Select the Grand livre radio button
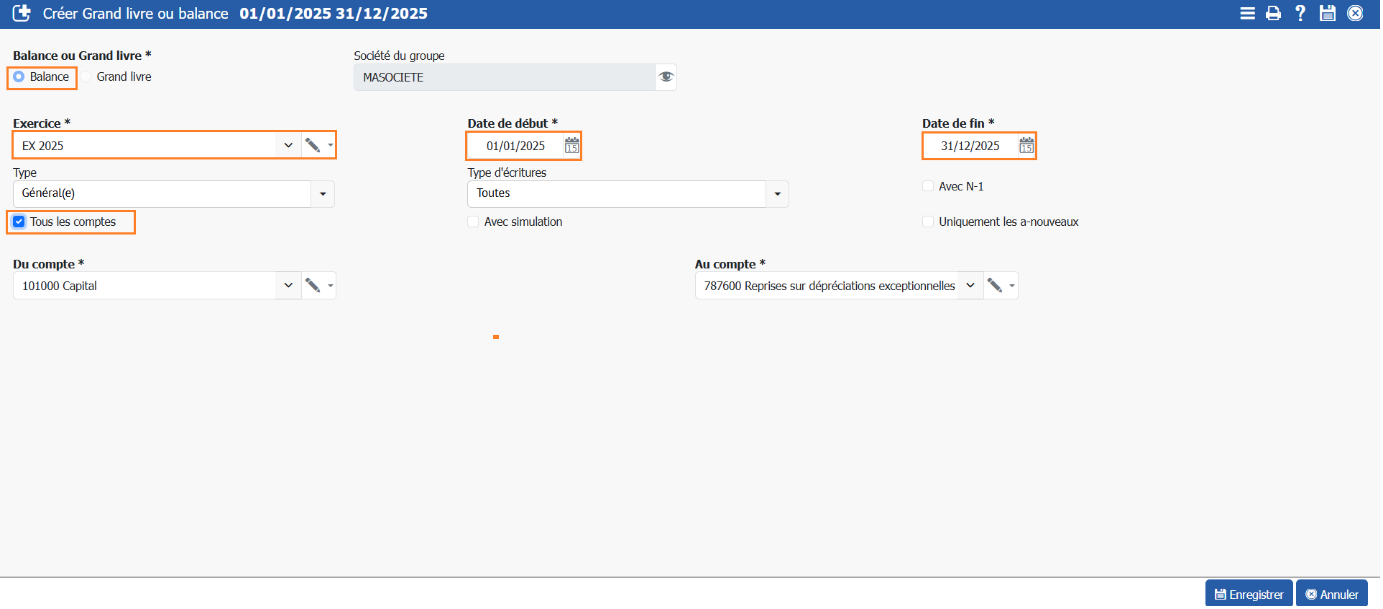 87,76
